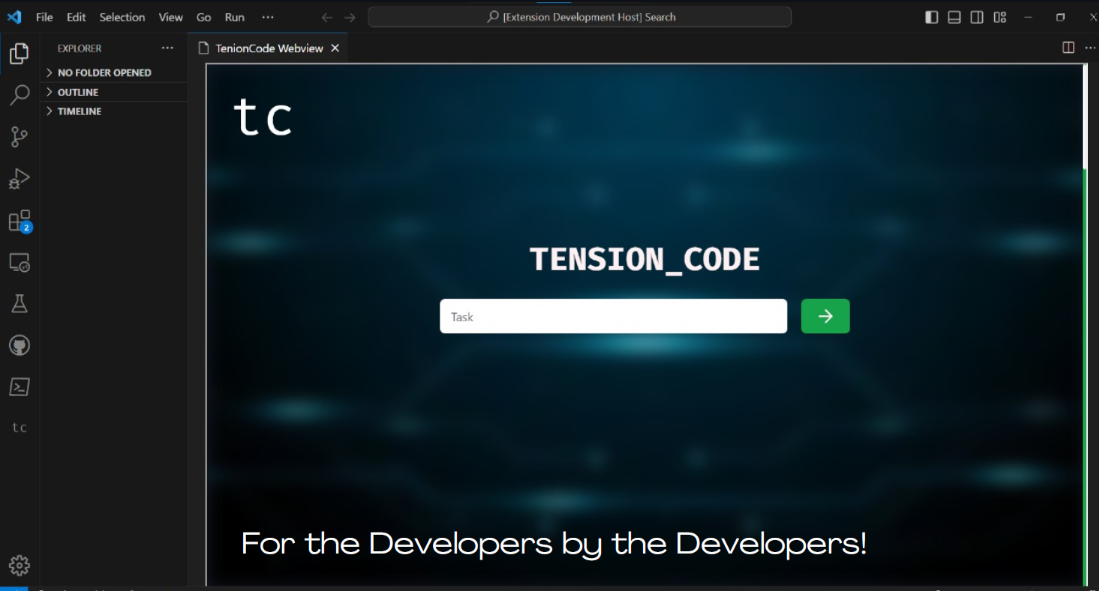Open the Selection menu
Screen dimensions: 1099x591
click(122, 17)
